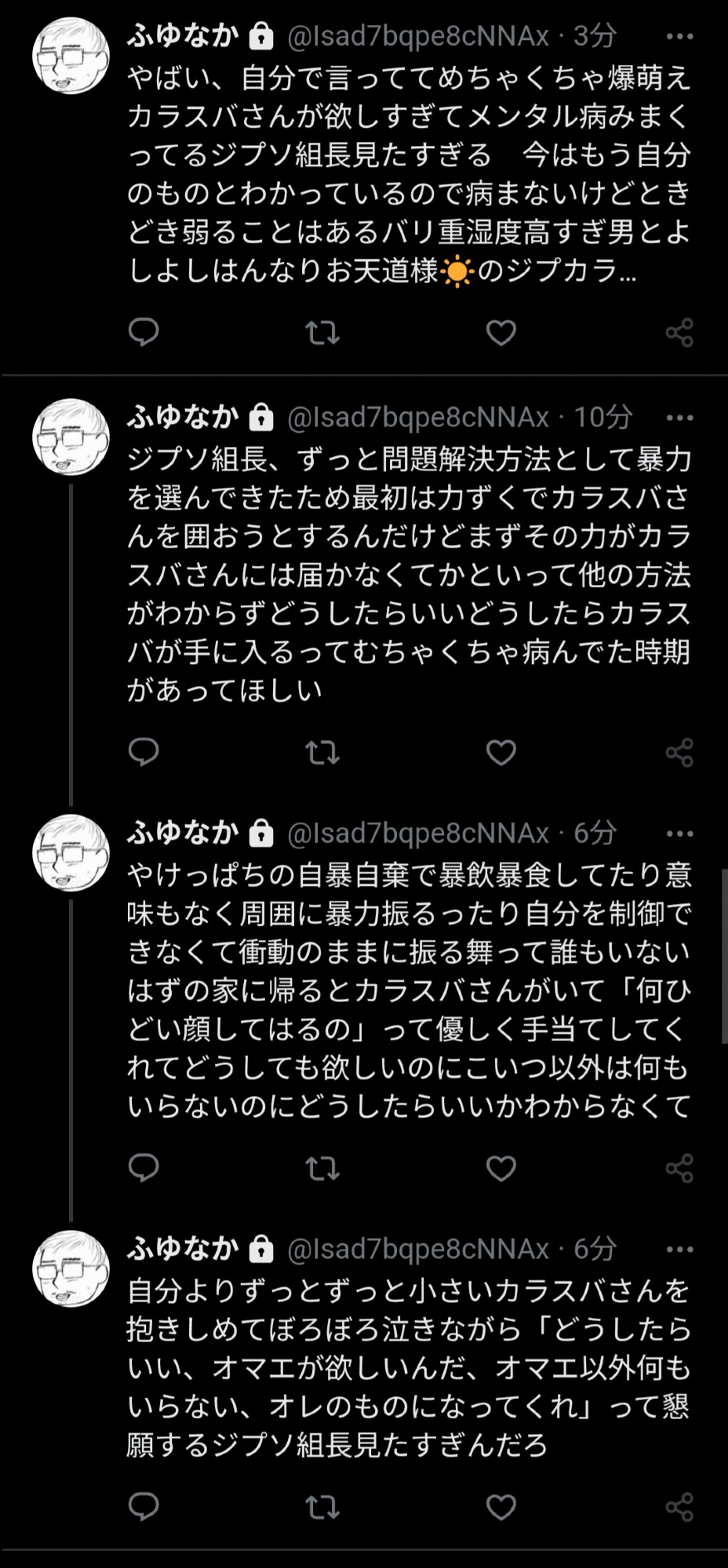Open ふゆなか profile from top tweet name

pos(183,36)
